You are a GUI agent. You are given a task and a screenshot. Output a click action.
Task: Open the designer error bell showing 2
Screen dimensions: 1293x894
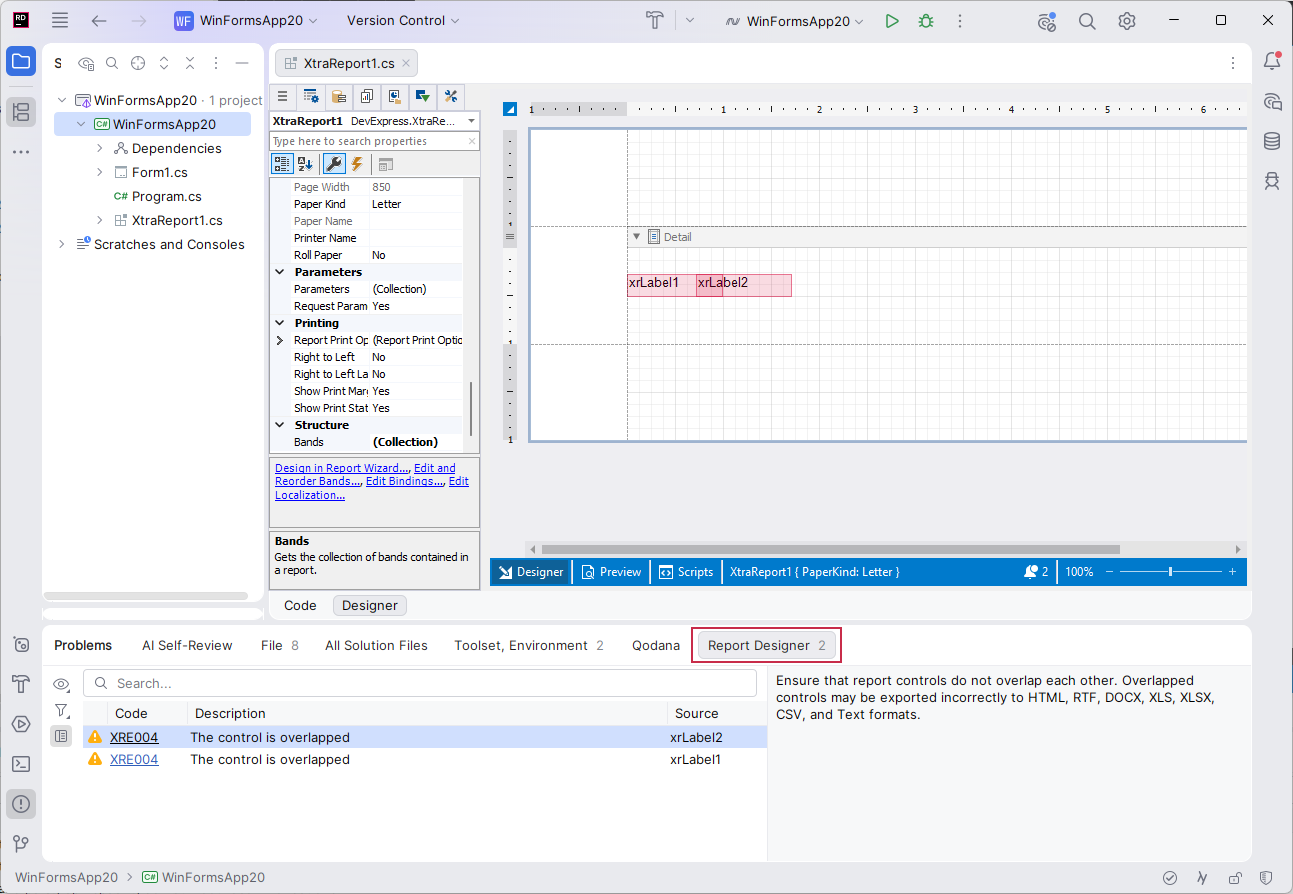(x=1036, y=572)
